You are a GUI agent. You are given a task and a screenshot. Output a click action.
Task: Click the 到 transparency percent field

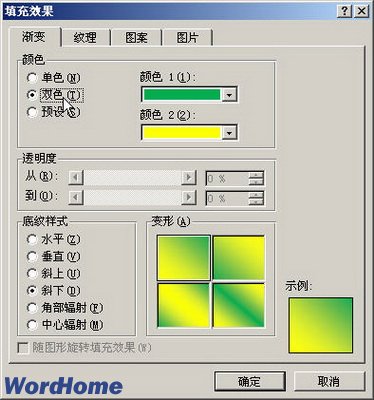[227, 198]
